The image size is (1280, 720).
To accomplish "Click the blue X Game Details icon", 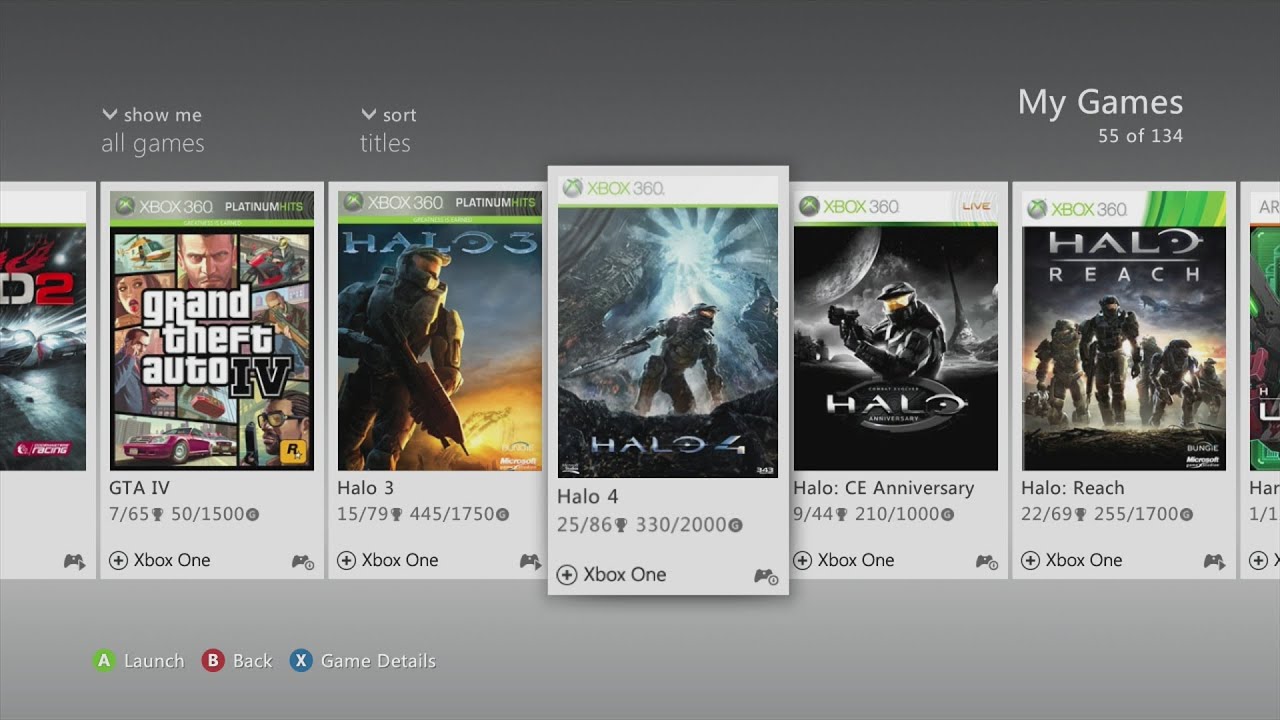I will (300, 660).
